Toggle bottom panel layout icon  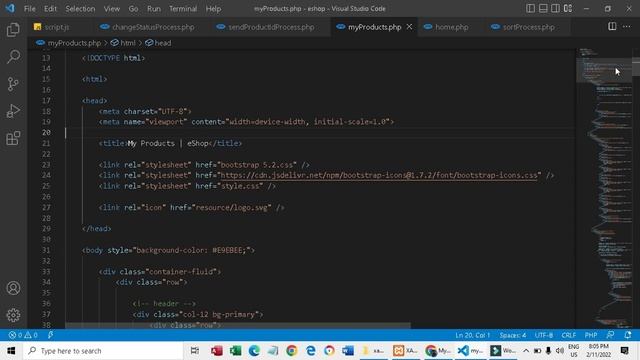[543, 8]
